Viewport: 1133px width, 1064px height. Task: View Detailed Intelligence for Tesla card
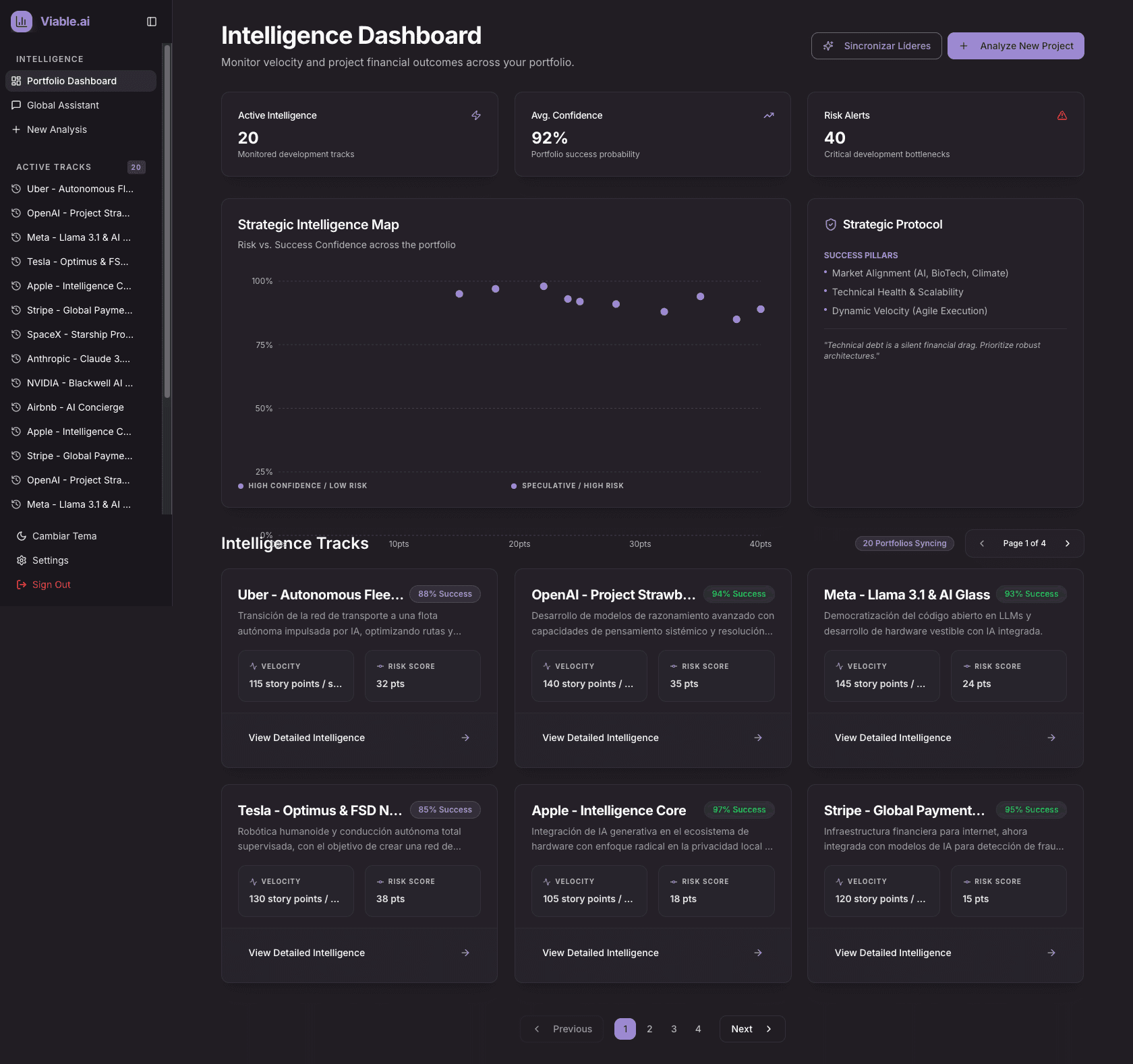[x=359, y=953]
